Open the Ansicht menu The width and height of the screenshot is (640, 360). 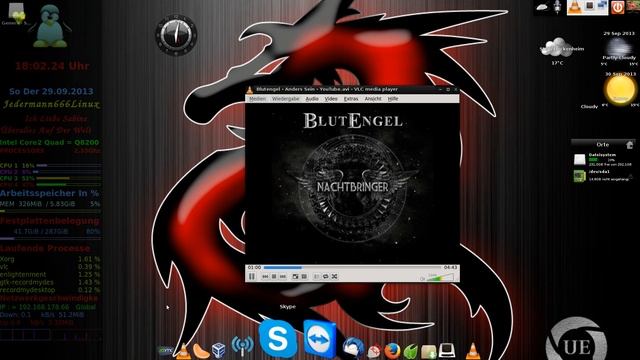pyautogui.click(x=373, y=99)
